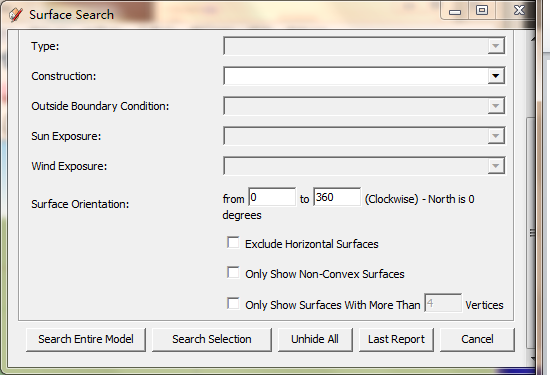The height and width of the screenshot is (375, 550).
Task: Minimize the Surface Search window
Action: 455,12
